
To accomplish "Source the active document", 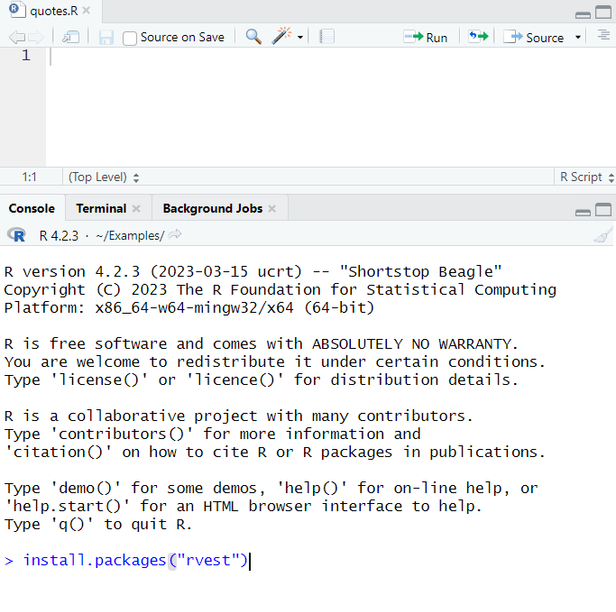I will click(x=534, y=37).
